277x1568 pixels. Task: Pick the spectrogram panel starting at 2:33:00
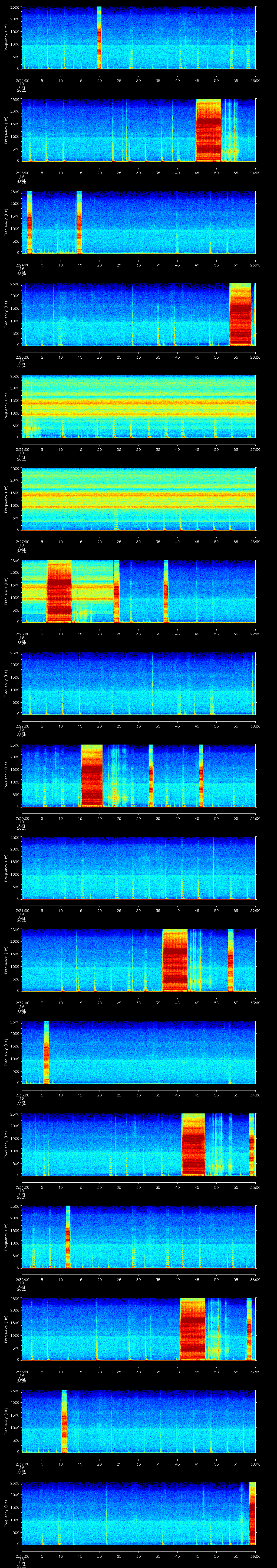(138, 1052)
